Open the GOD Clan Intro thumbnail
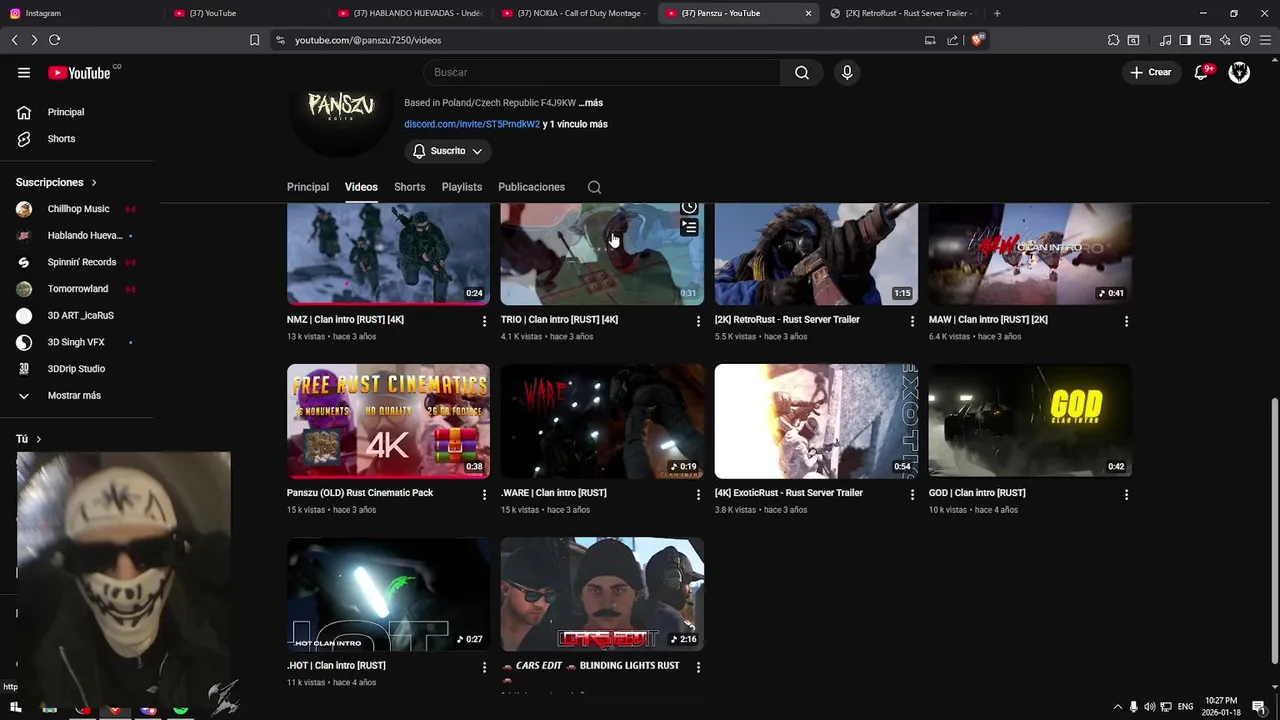Screen dimensions: 1280x720 click(1030, 421)
